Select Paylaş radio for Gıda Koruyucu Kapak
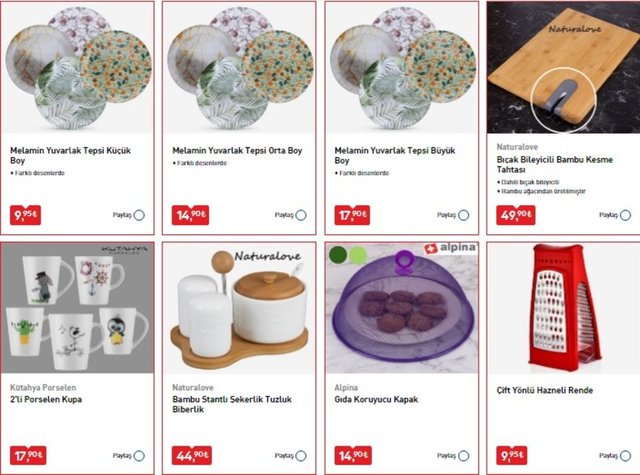The height and width of the screenshot is (475, 640). [x=464, y=456]
